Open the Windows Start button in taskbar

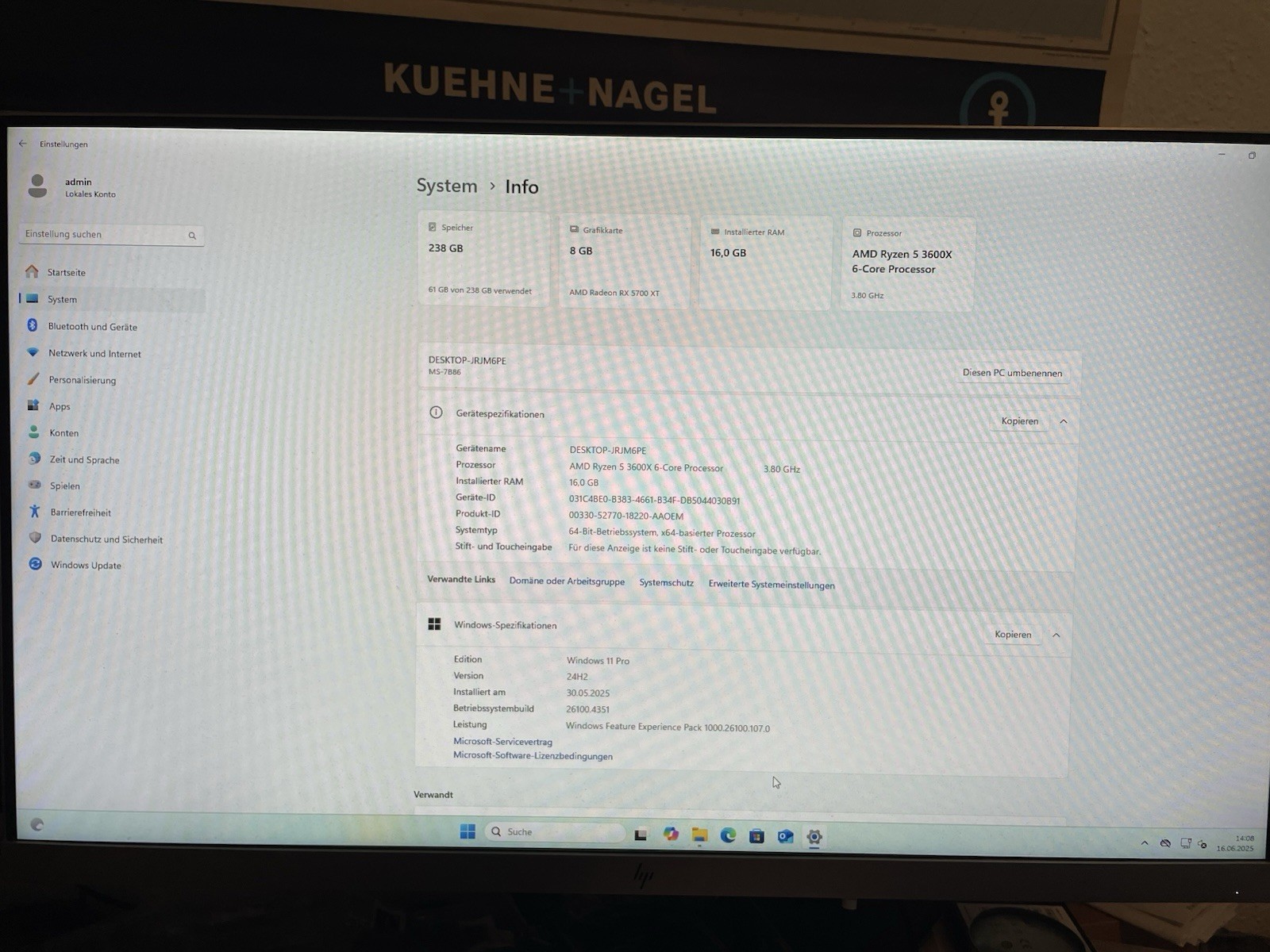468,831
